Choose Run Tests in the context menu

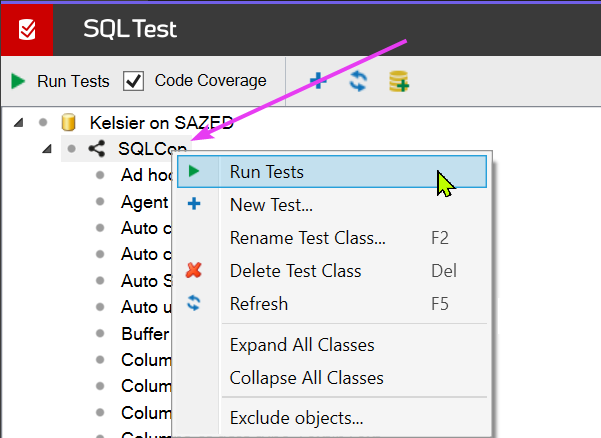[332, 171]
